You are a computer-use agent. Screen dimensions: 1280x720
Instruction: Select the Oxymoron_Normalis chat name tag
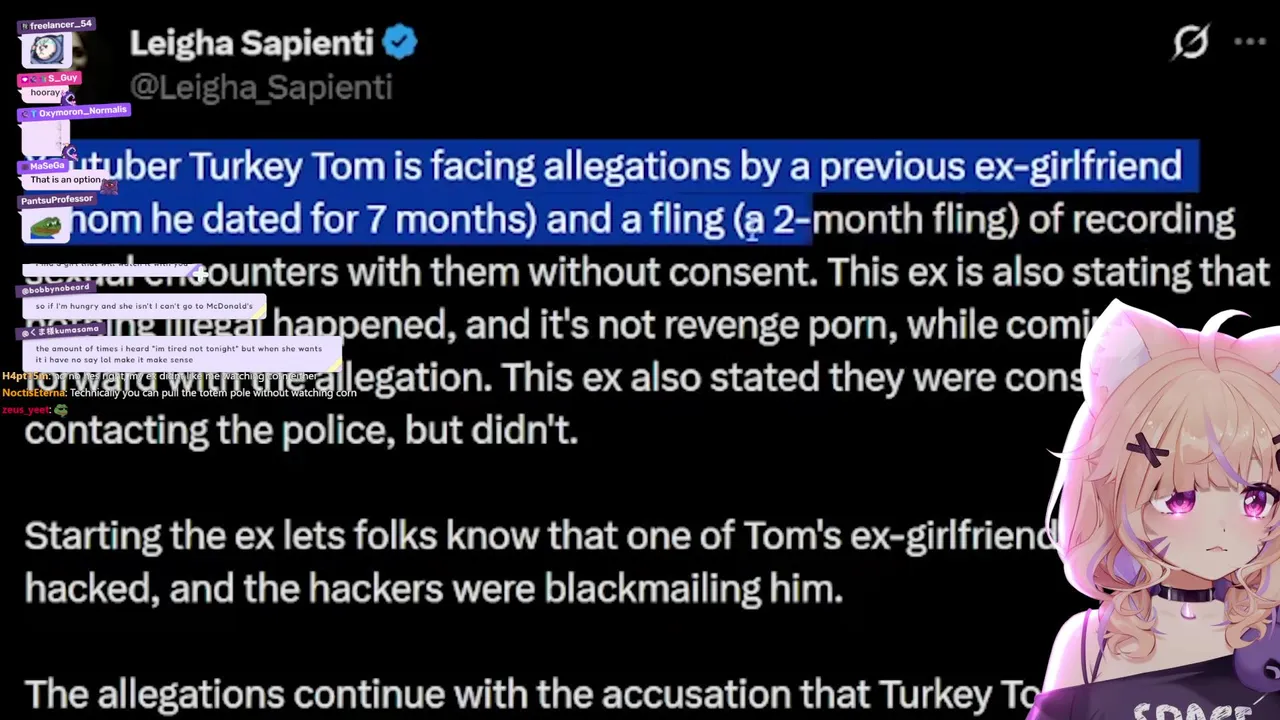pyautogui.click(x=78, y=111)
